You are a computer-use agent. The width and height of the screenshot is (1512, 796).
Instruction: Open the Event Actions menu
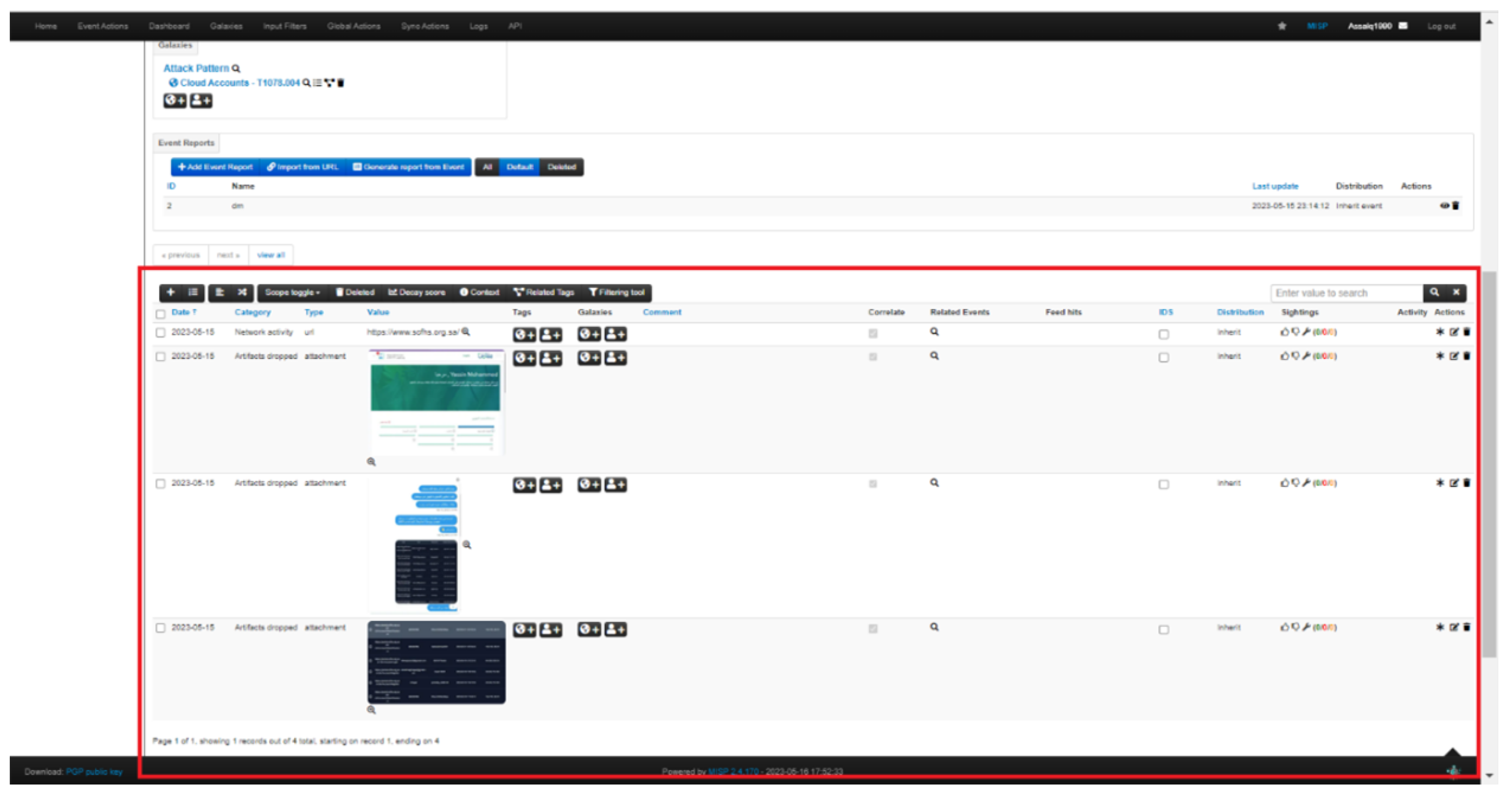(x=103, y=26)
